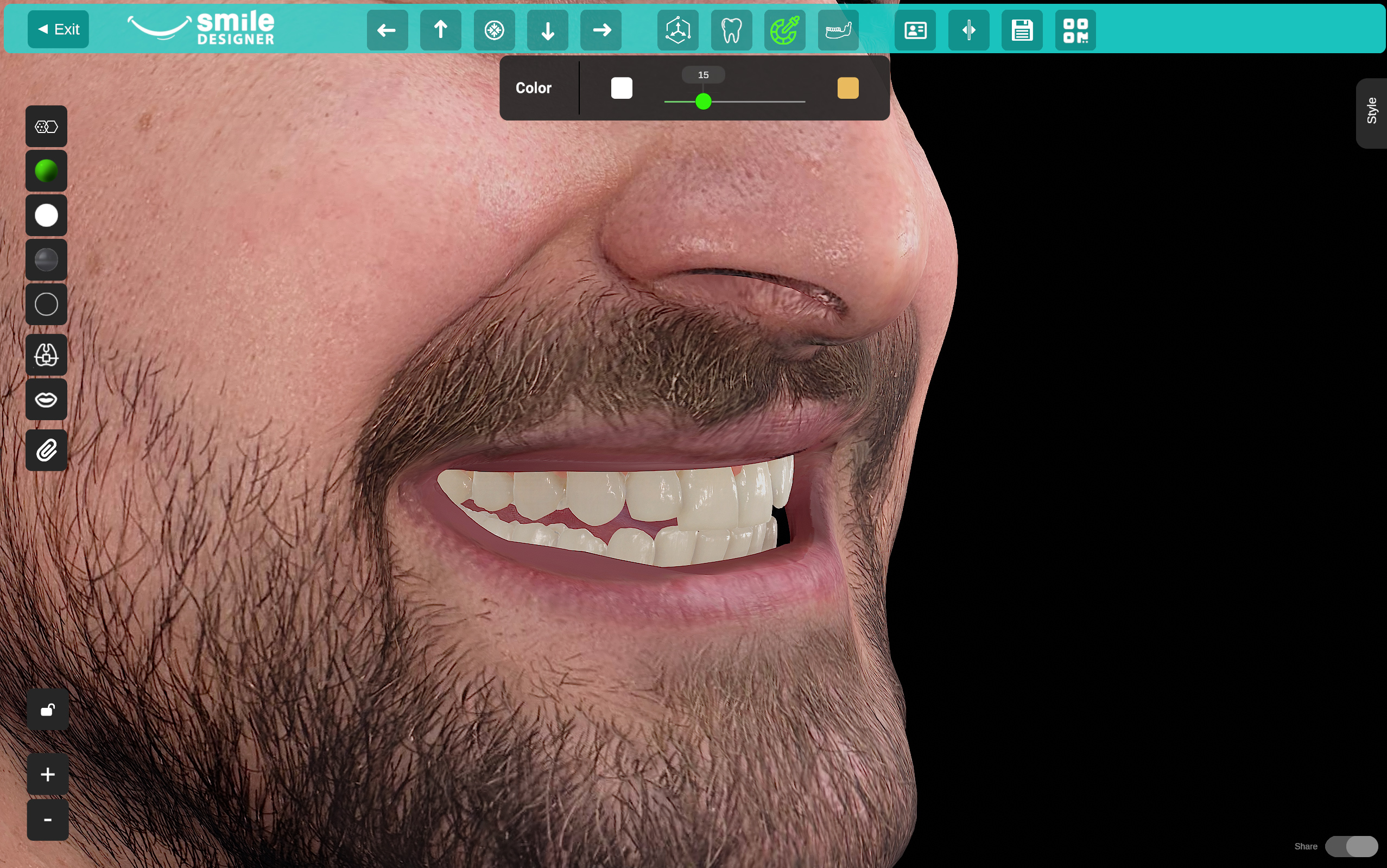
Task: Toggle the unlock padlock button
Action: pos(48,709)
